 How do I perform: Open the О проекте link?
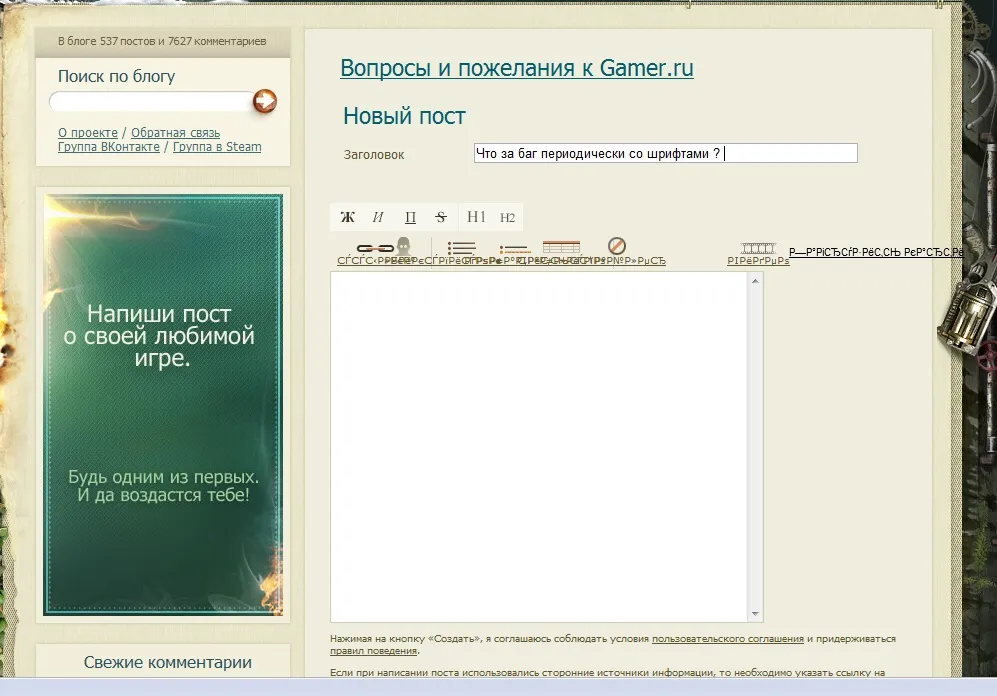click(x=87, y=133)
